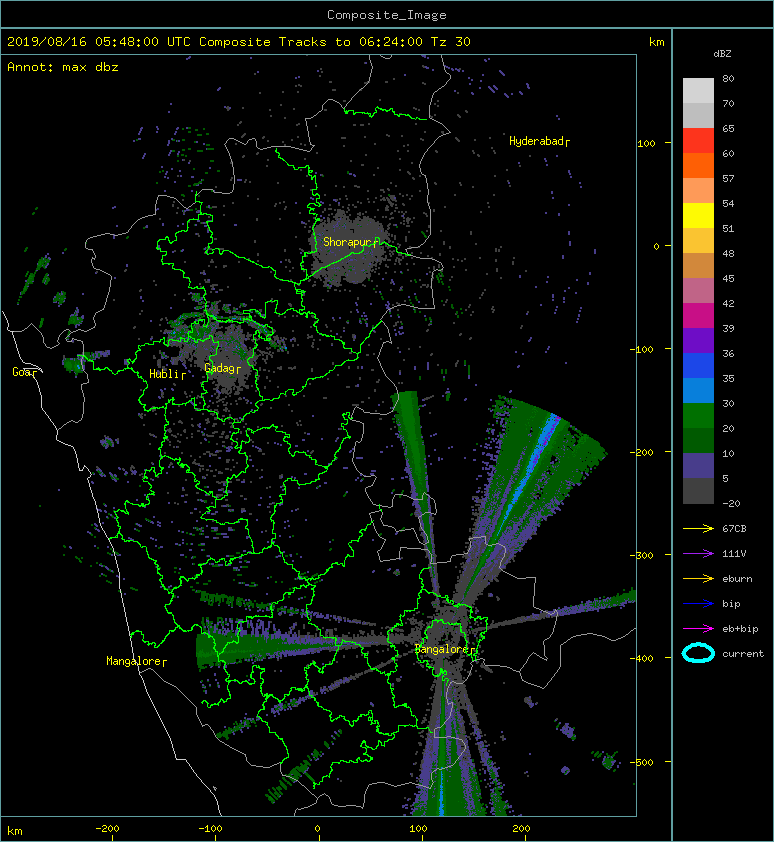Click the 200 tick on bottom km axis
This screenshot has width=774, height=842.
tap(521, 829)
